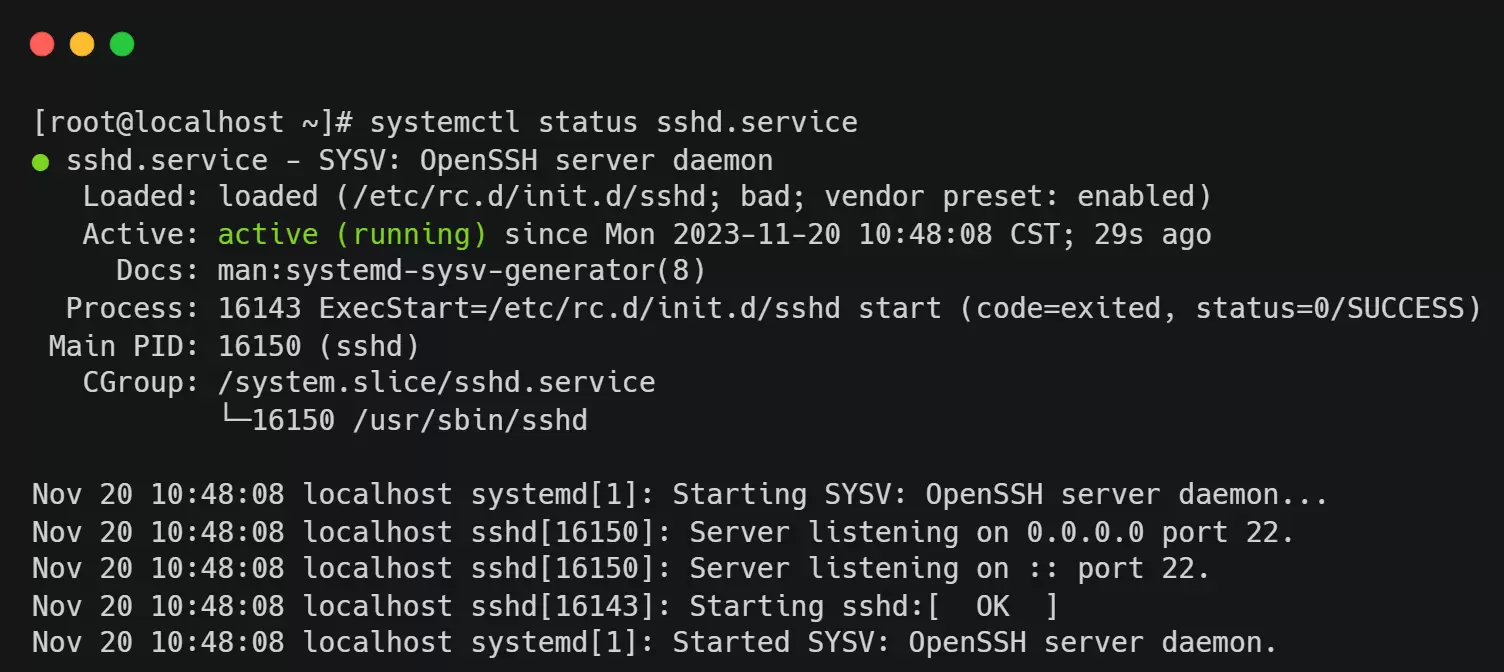Click the 'Server listening on 0.0.0.0 port 22.' message
The height and width of the screenshot is (672, 1504).
(992, 531)
